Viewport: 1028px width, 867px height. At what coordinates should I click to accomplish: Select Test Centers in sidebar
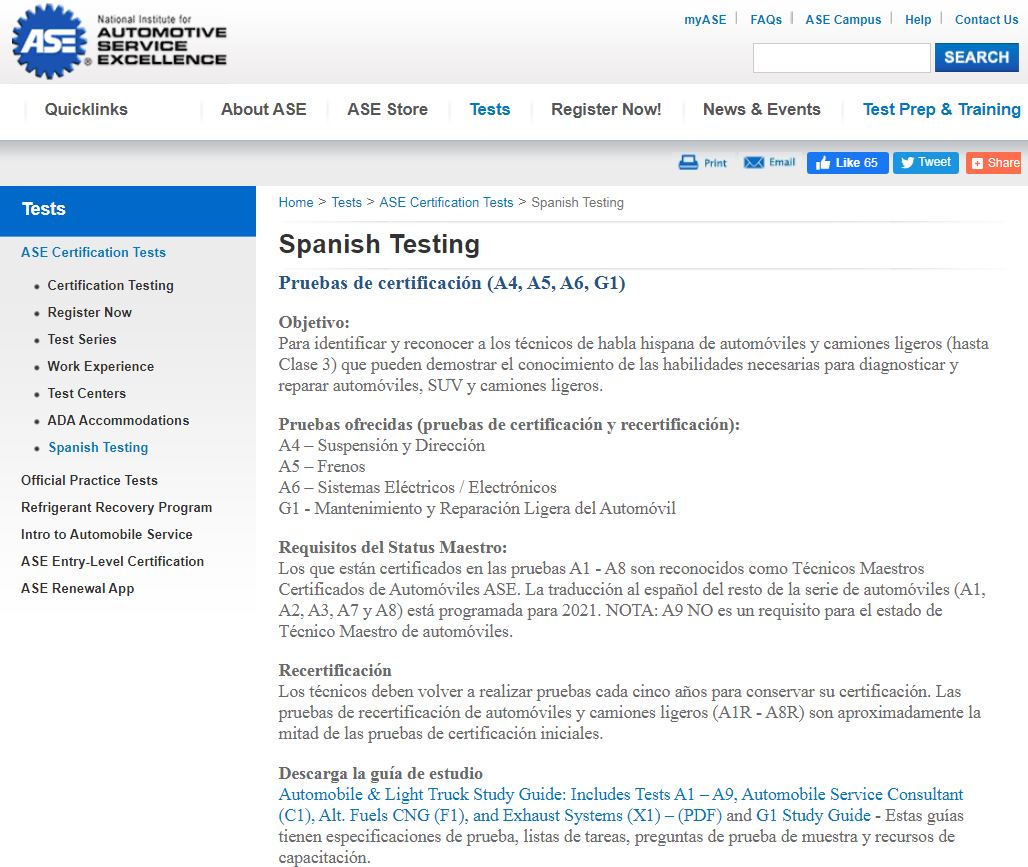click(87, 393)
